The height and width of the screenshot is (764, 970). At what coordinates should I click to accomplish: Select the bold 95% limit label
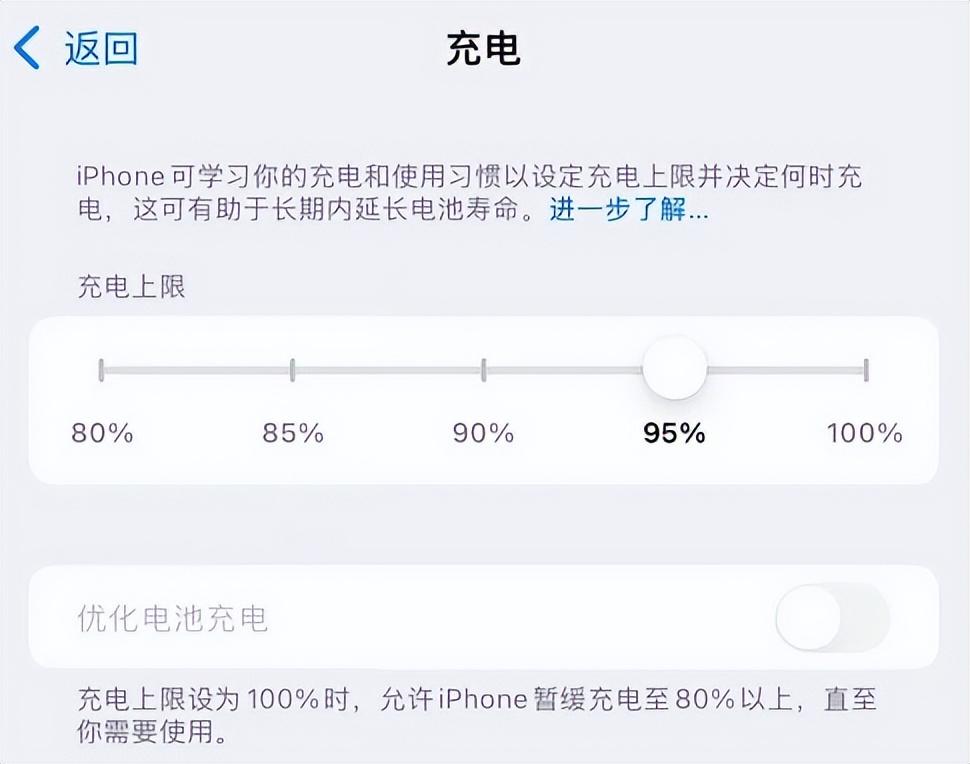coord(675,433)
